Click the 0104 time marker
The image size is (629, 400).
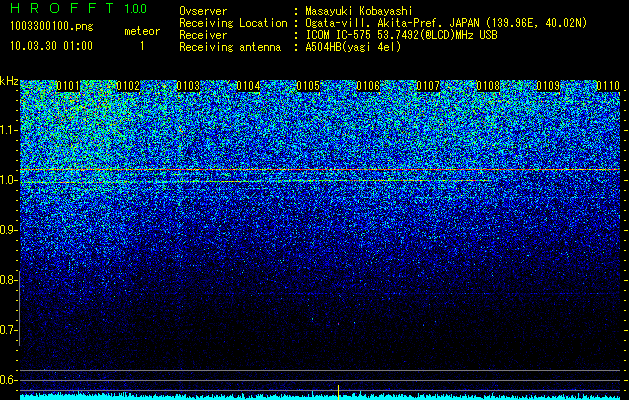[x=248, y=86]
